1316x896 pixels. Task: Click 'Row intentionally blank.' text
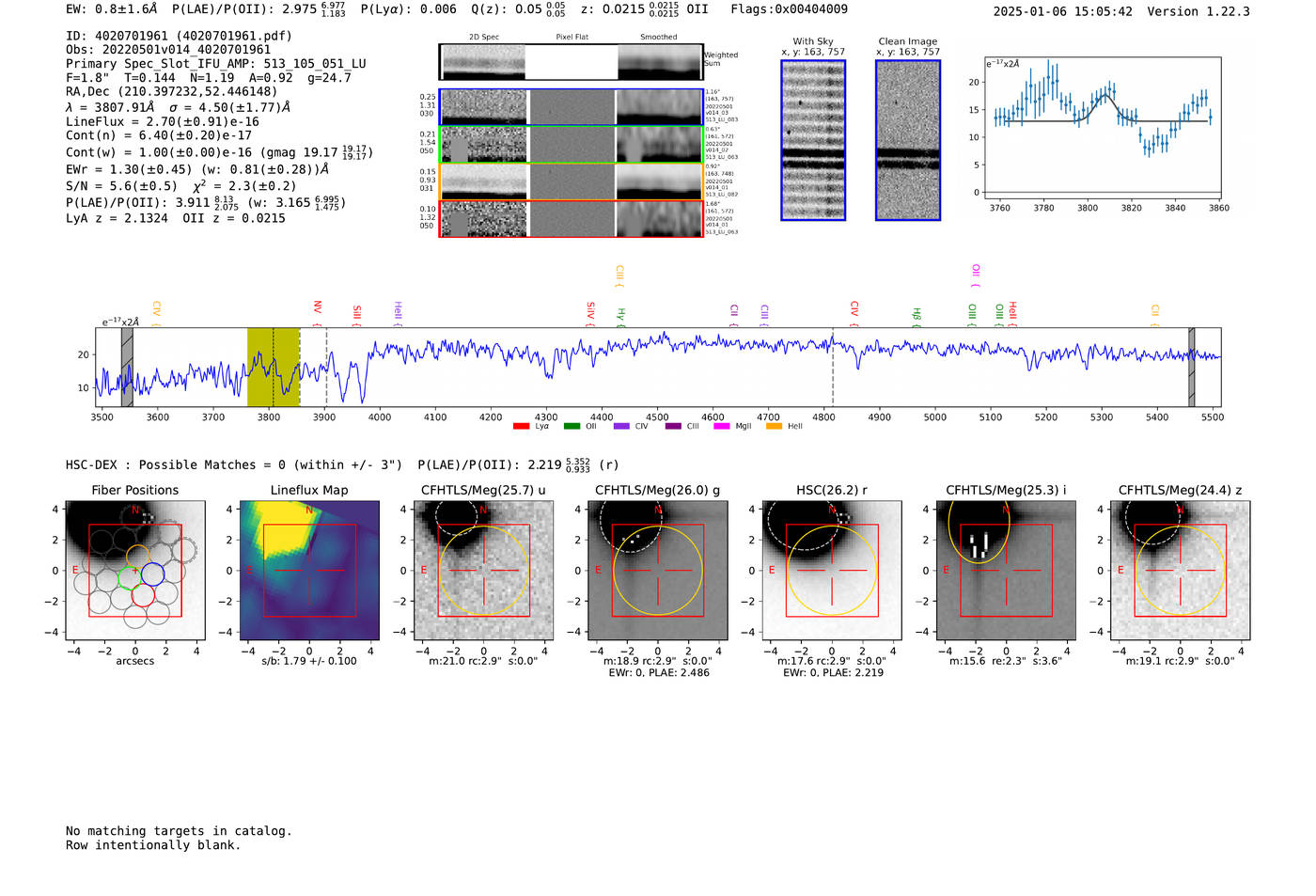click(x=153, y=844)
